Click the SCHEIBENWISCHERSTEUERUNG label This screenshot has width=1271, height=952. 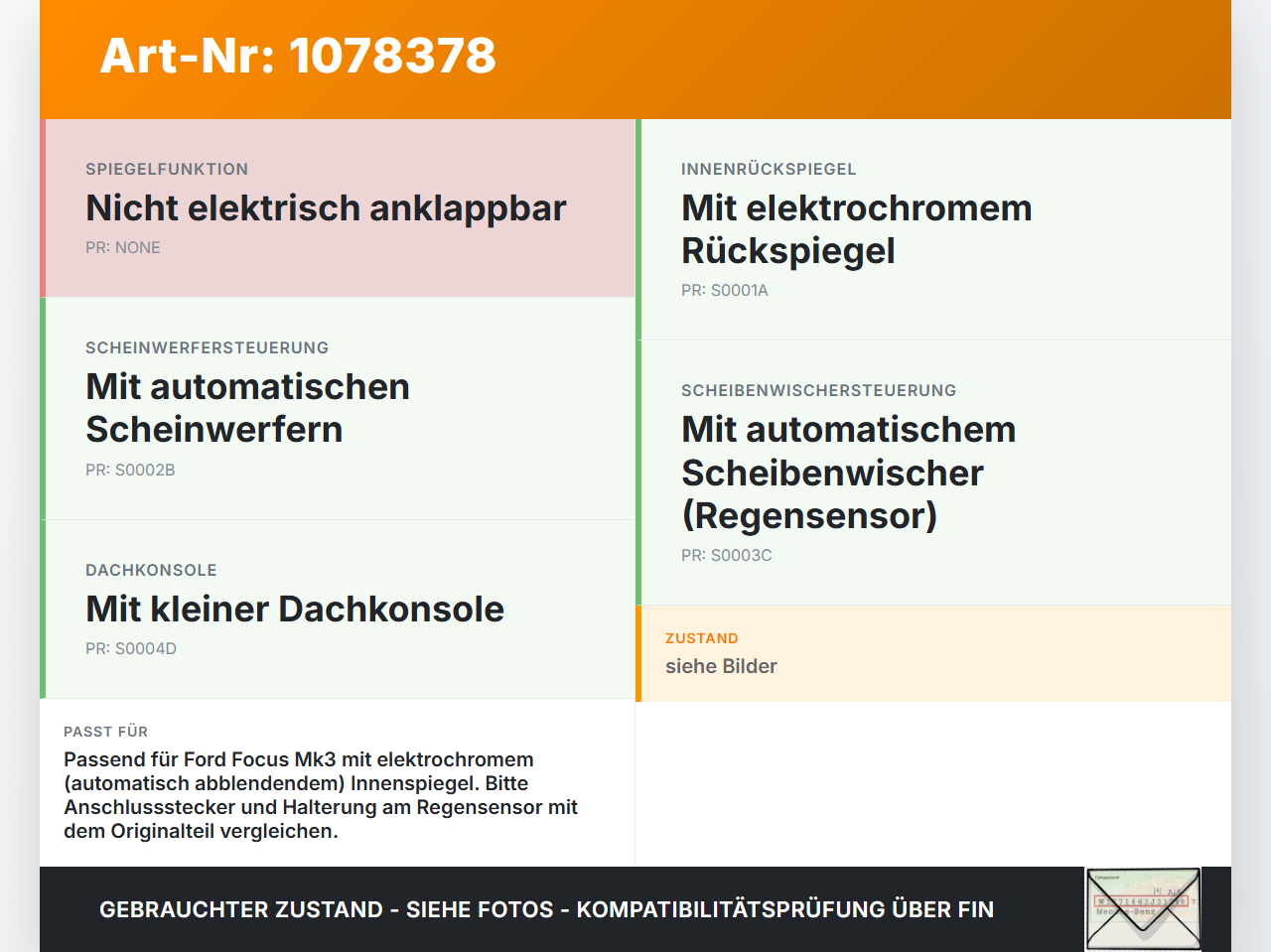point(819,390)
